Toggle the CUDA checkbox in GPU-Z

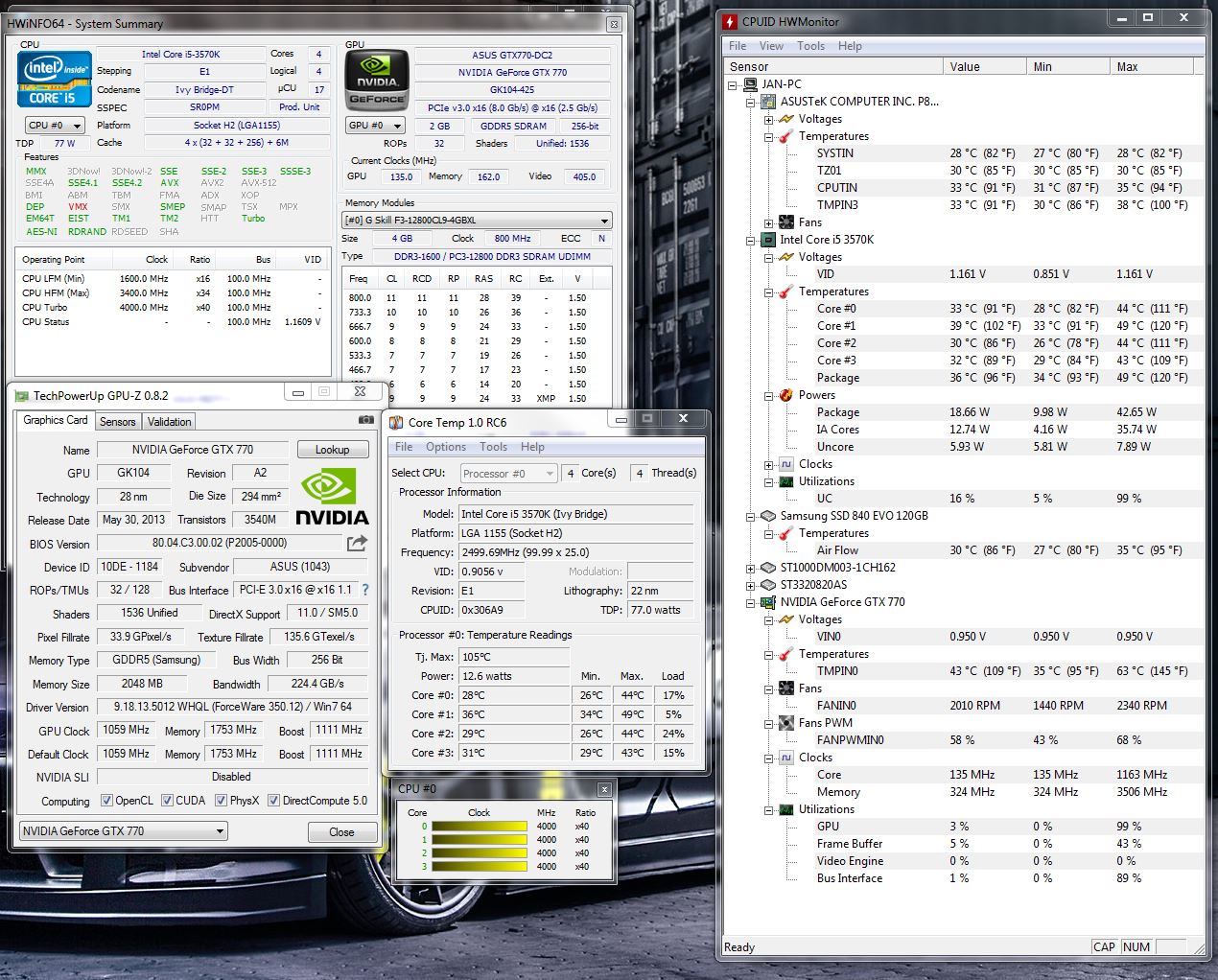point(167,801)
